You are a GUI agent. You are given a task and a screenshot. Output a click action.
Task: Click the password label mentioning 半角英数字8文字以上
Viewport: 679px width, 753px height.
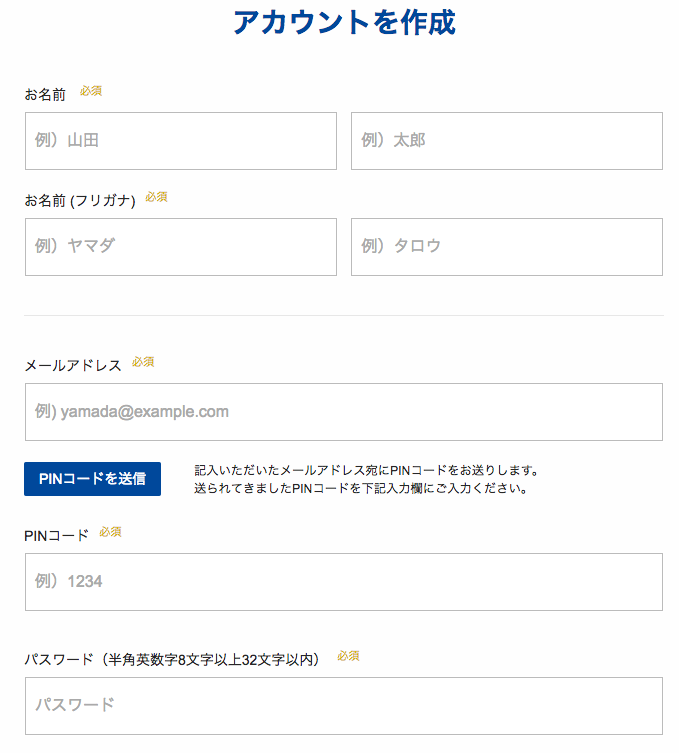tap(171, 659)
